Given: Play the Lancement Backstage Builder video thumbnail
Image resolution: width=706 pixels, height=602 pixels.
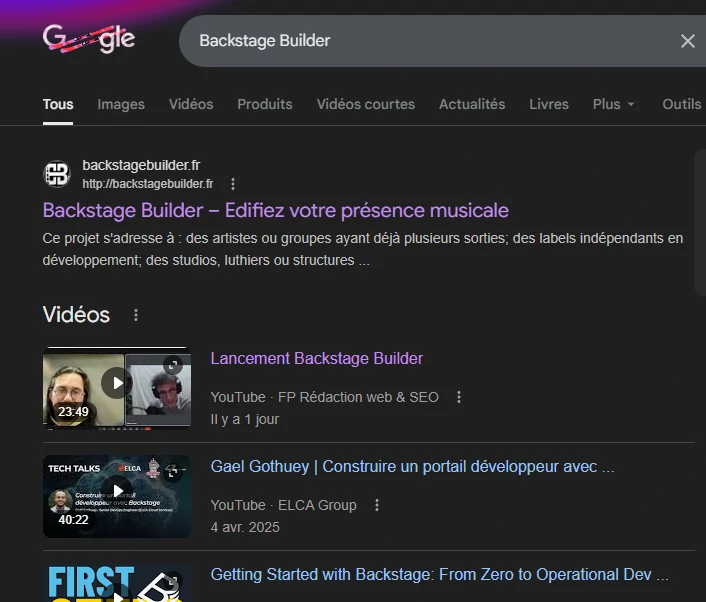Looking at the screenshot, I should pos(116,383).
